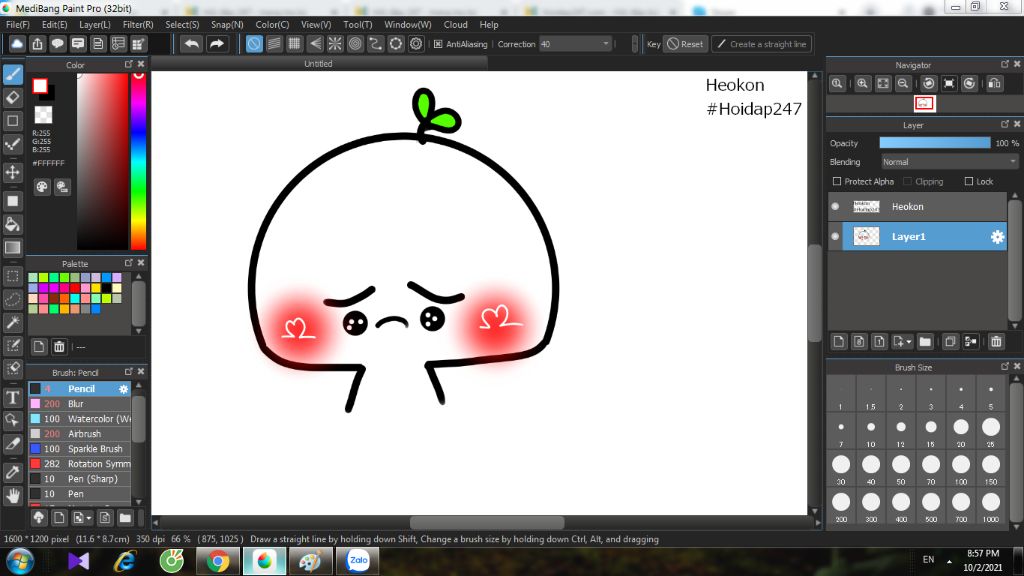
Task: Select the Eyedropper tool
Action: point(12,472)
